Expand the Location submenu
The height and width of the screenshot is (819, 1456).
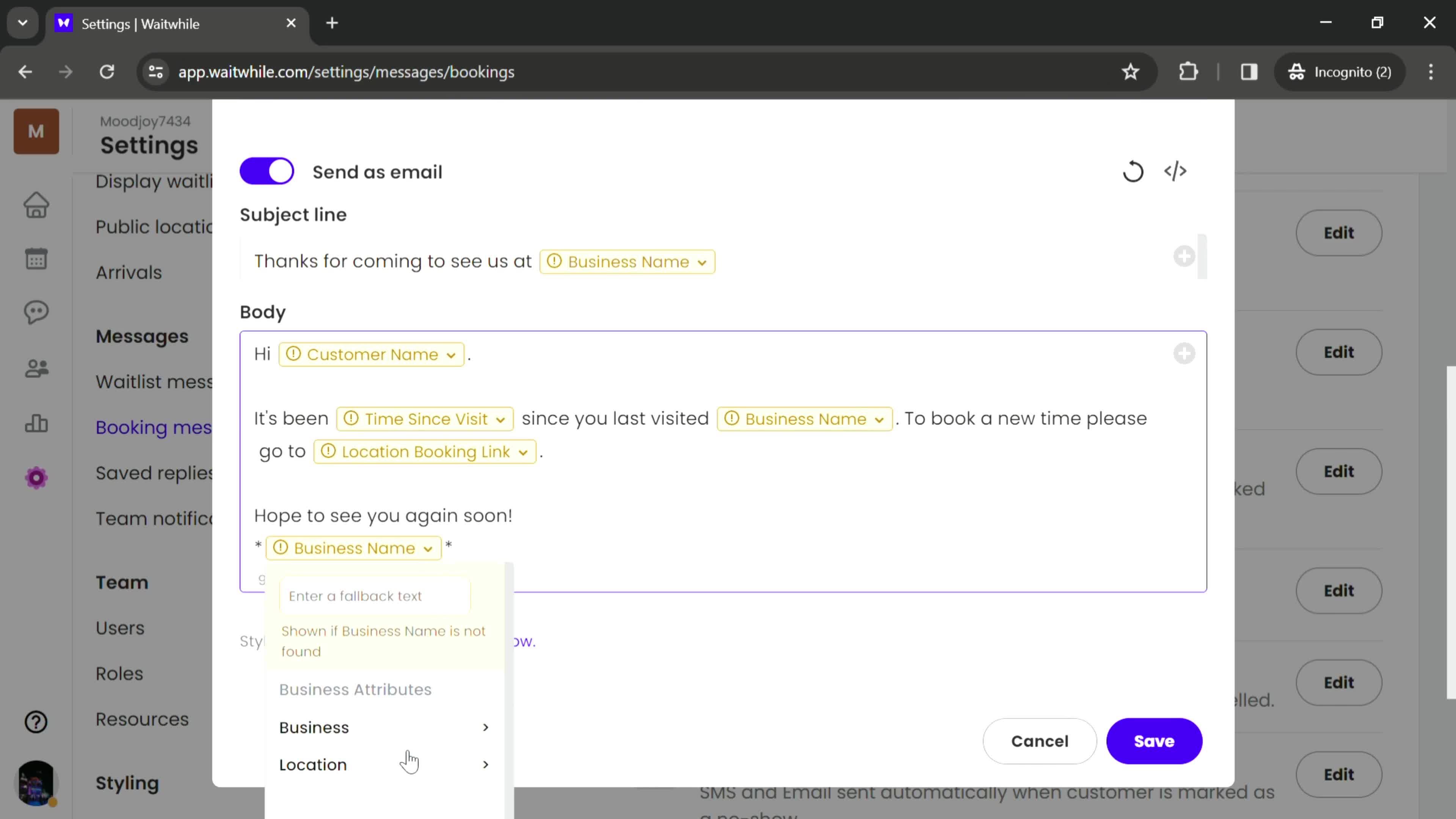point(384,765)
